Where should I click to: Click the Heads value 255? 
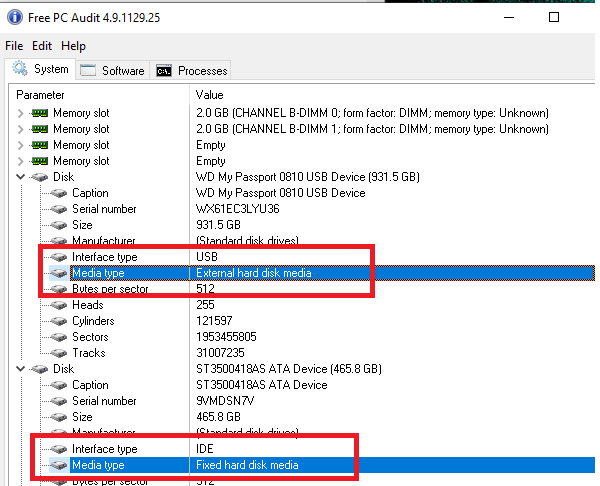(205, 305)
